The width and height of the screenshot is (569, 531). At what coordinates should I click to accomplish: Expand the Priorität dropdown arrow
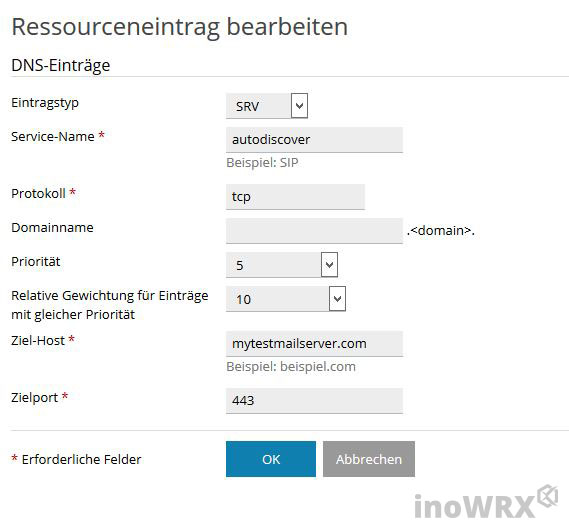(x=329, y=265)
